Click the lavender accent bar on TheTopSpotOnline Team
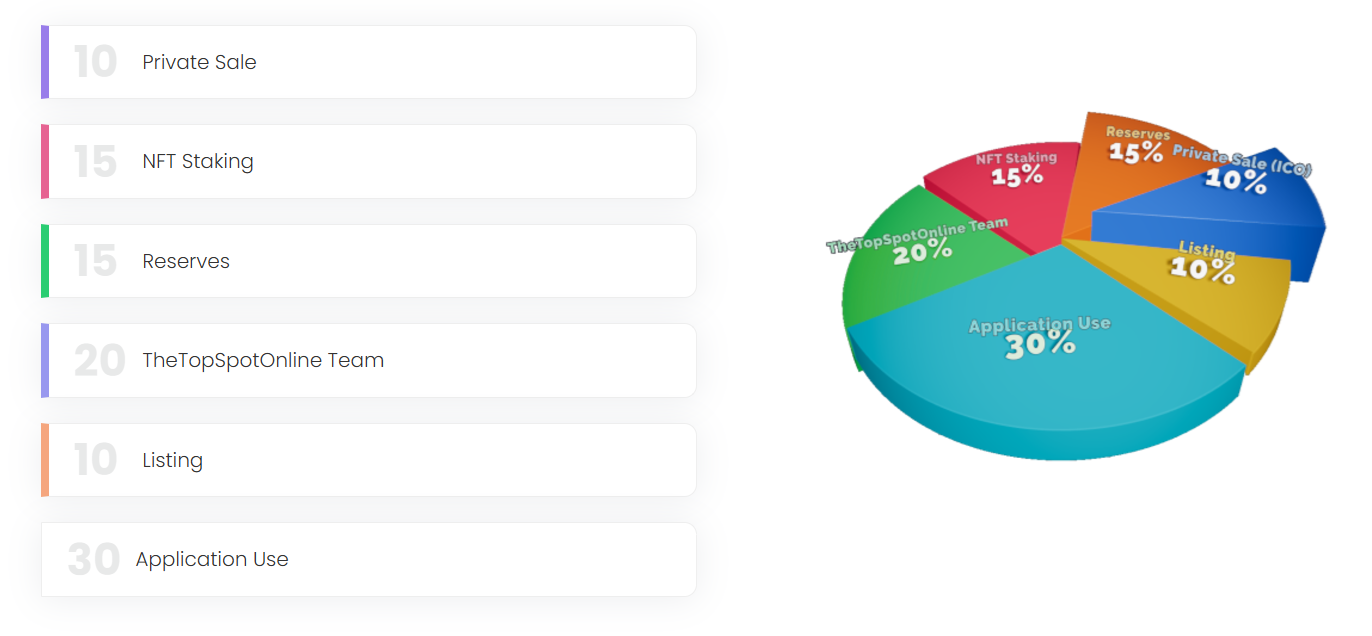 point(45,360)
